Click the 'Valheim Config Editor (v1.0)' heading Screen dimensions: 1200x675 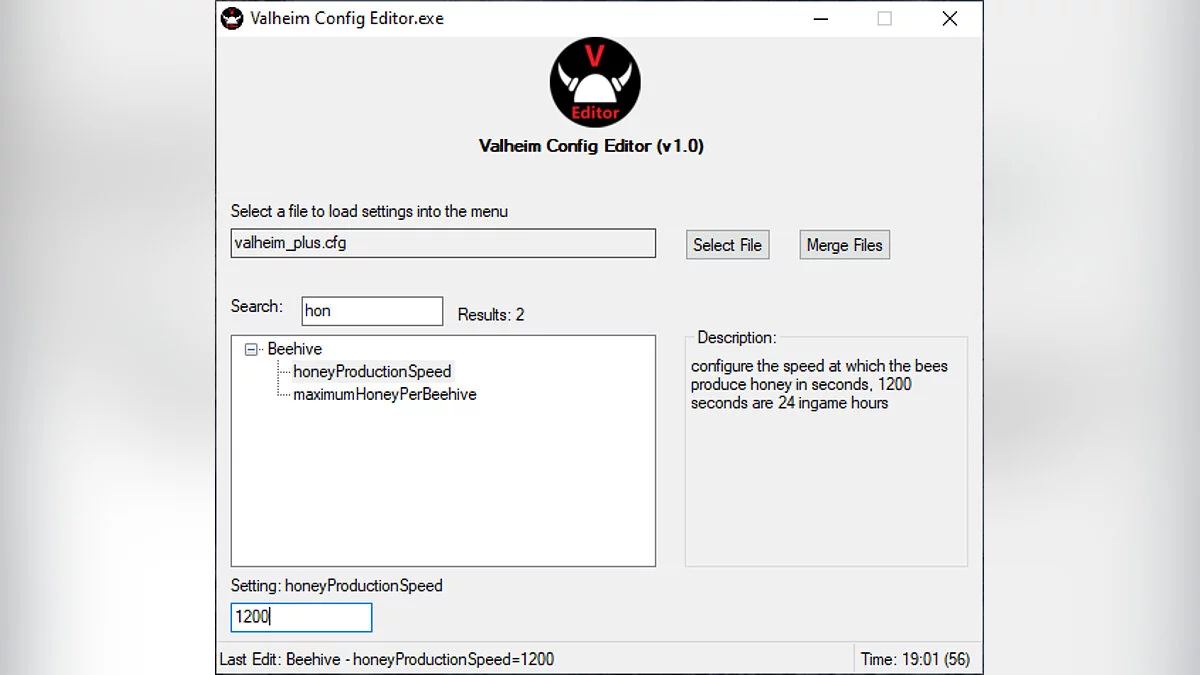click(591, 146)
